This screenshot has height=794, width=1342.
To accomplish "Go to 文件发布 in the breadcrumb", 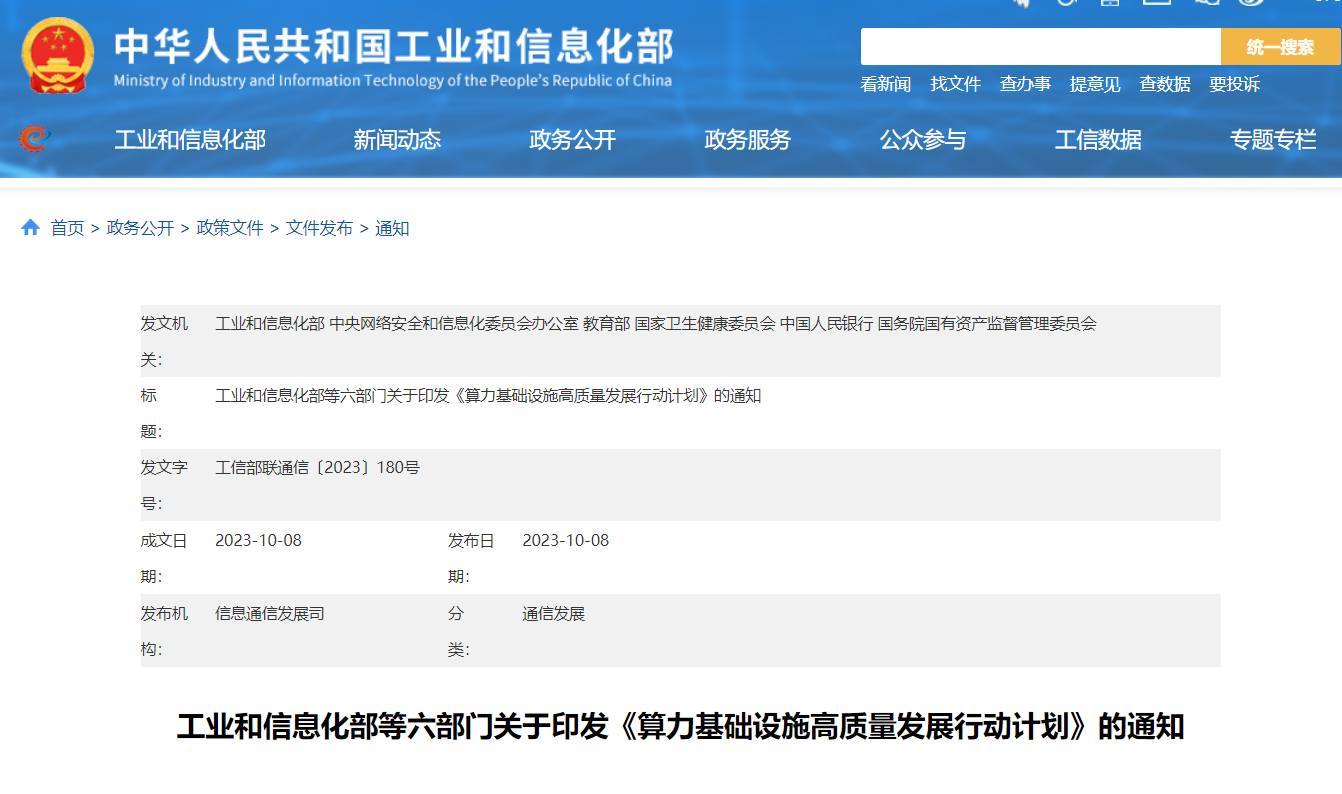I will (x=319, y=228).
